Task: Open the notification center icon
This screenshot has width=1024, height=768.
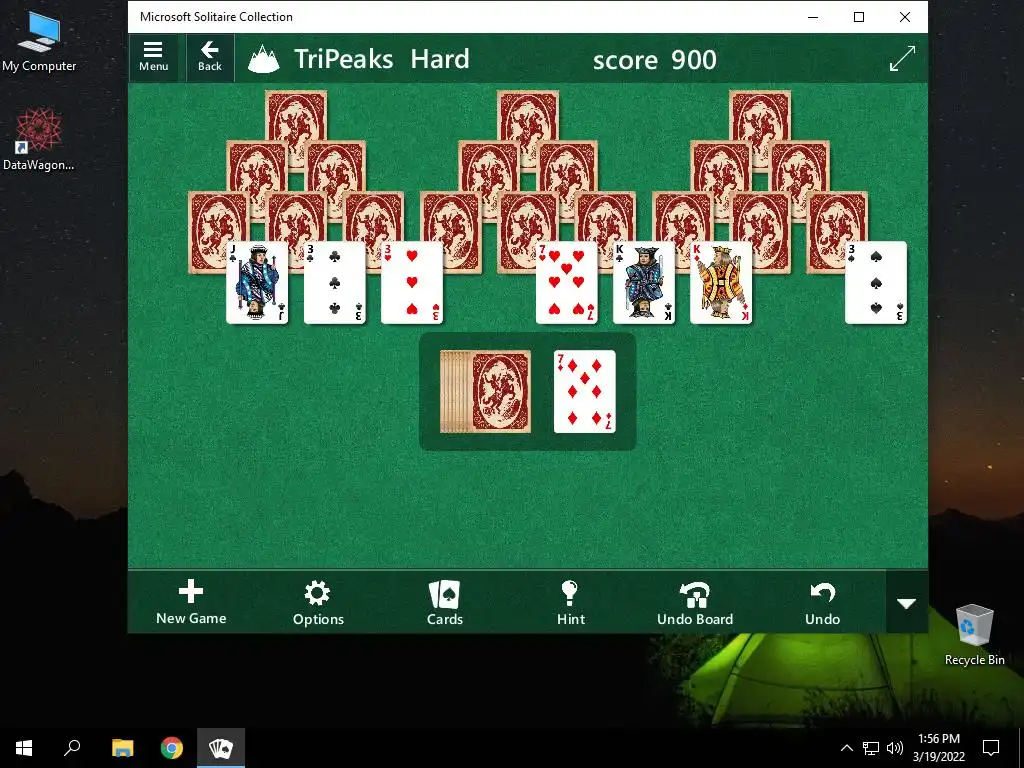Action: pos(991,748)
